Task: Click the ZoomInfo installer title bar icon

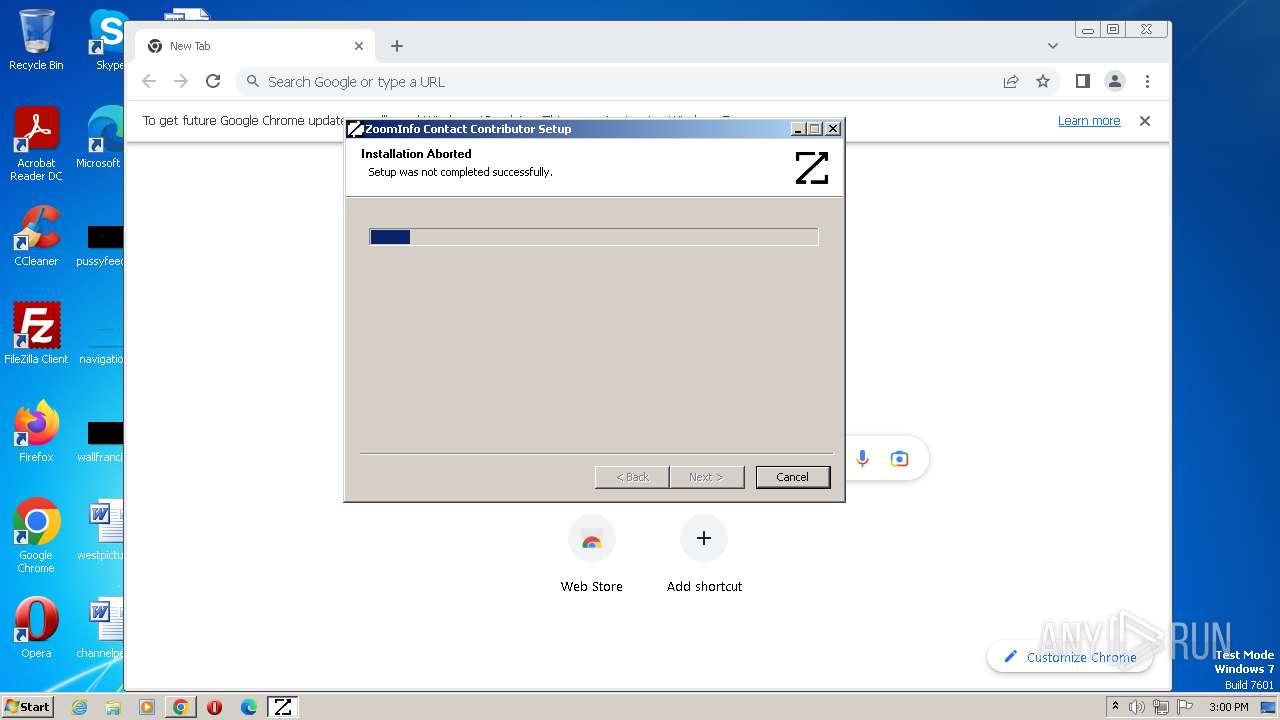Action: coord(355,129)
